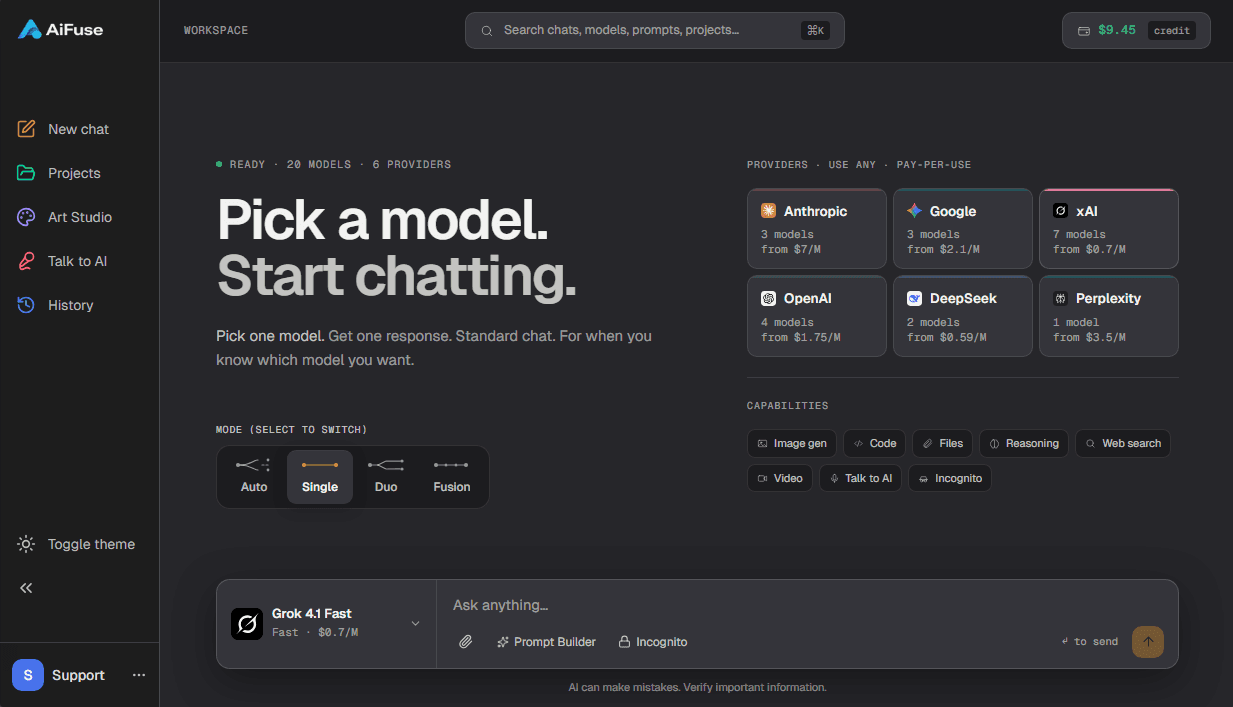Click the OpenAI provider icon
The image size is (1233, 707).
click(x=768, y=298)
